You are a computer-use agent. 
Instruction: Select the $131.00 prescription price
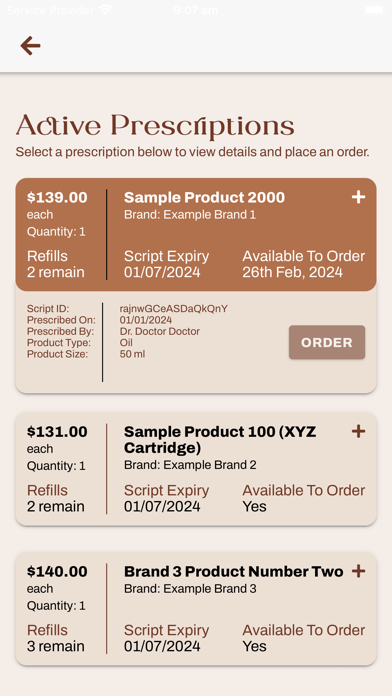[x=57, y=431]
